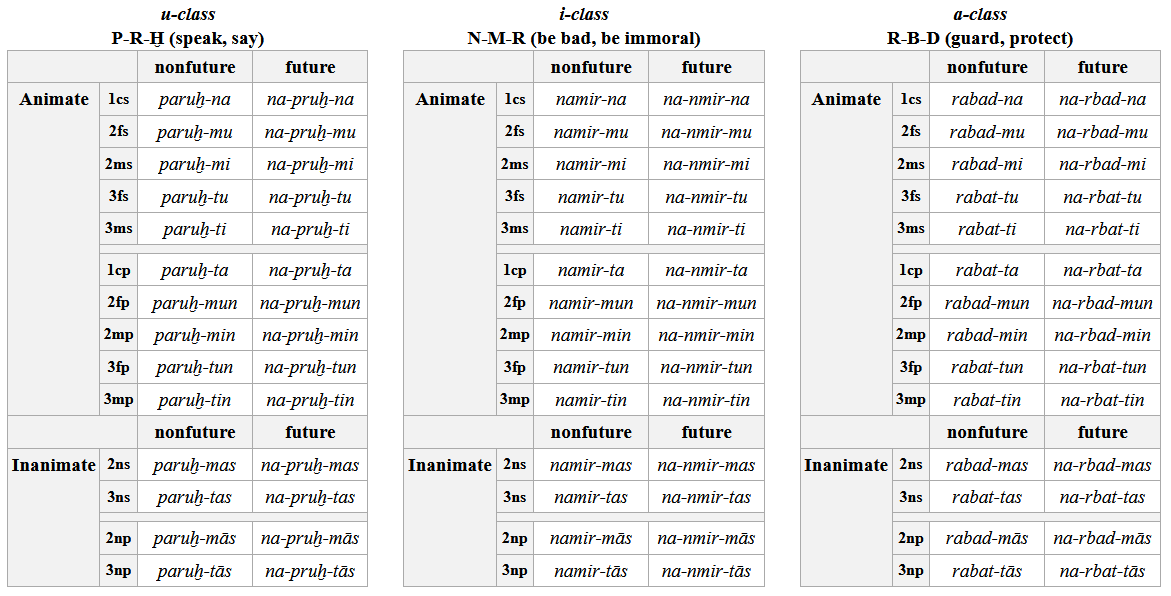
Task: Click the "paruḫ-mās" cell
Action: tap(195, 538)
